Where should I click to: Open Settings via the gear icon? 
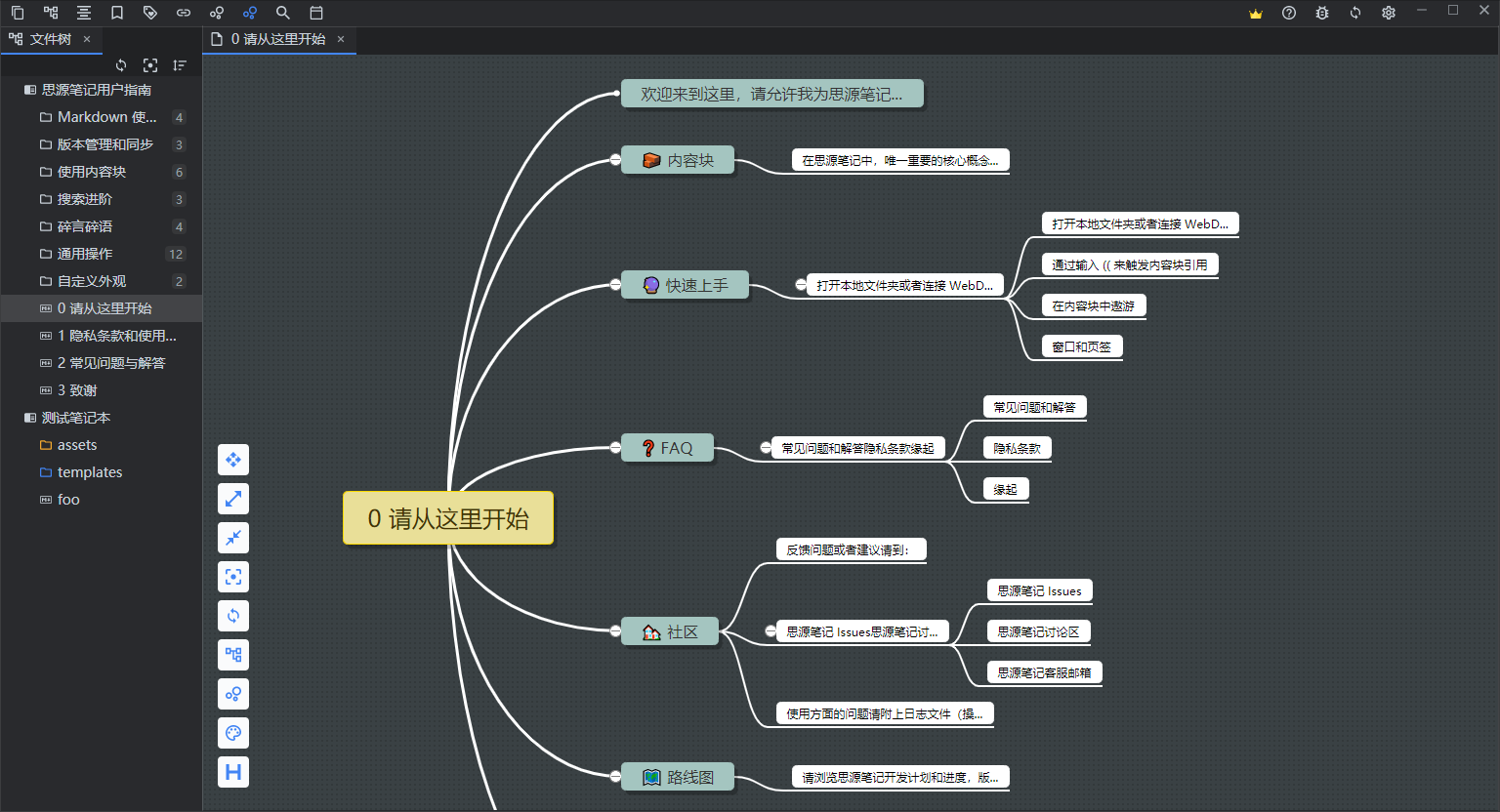1388,13
